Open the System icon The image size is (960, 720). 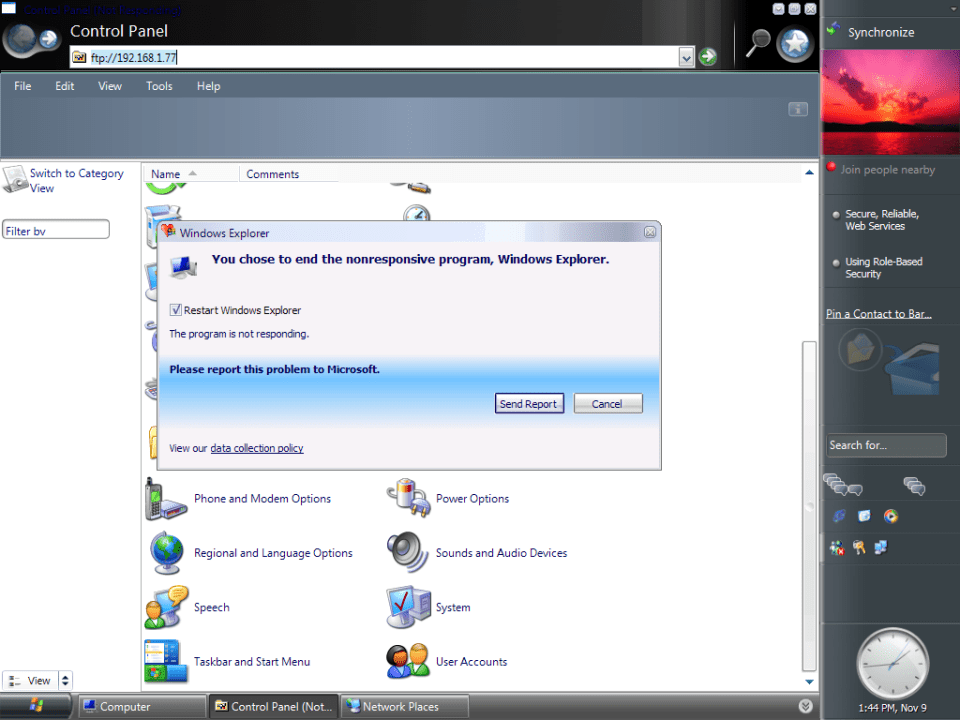coord(408,607)
